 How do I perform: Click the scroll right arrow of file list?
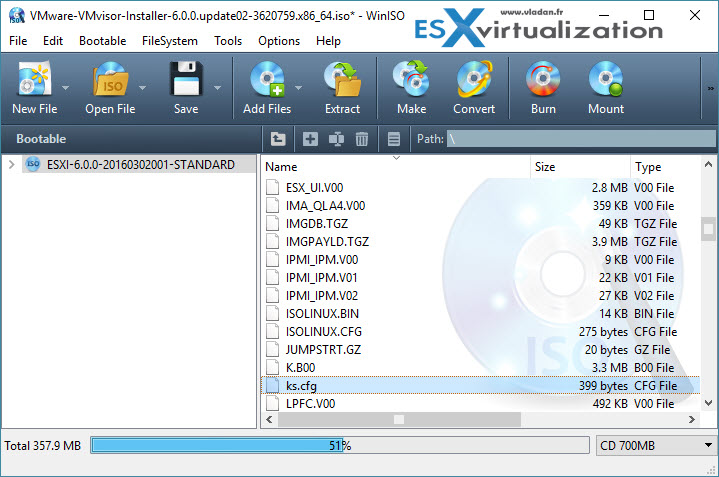(x=691, y=419)
